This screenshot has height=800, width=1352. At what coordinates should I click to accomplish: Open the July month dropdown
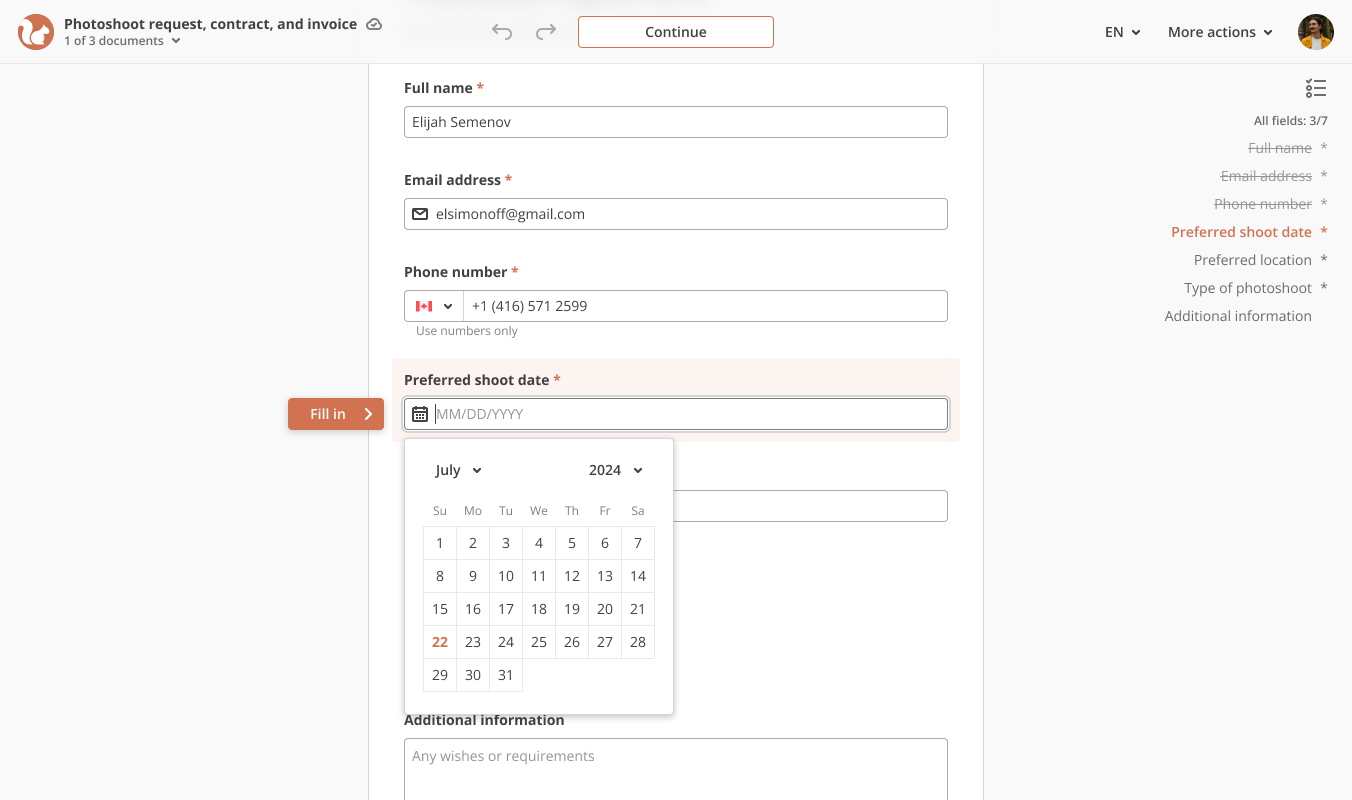pos(459,470)
